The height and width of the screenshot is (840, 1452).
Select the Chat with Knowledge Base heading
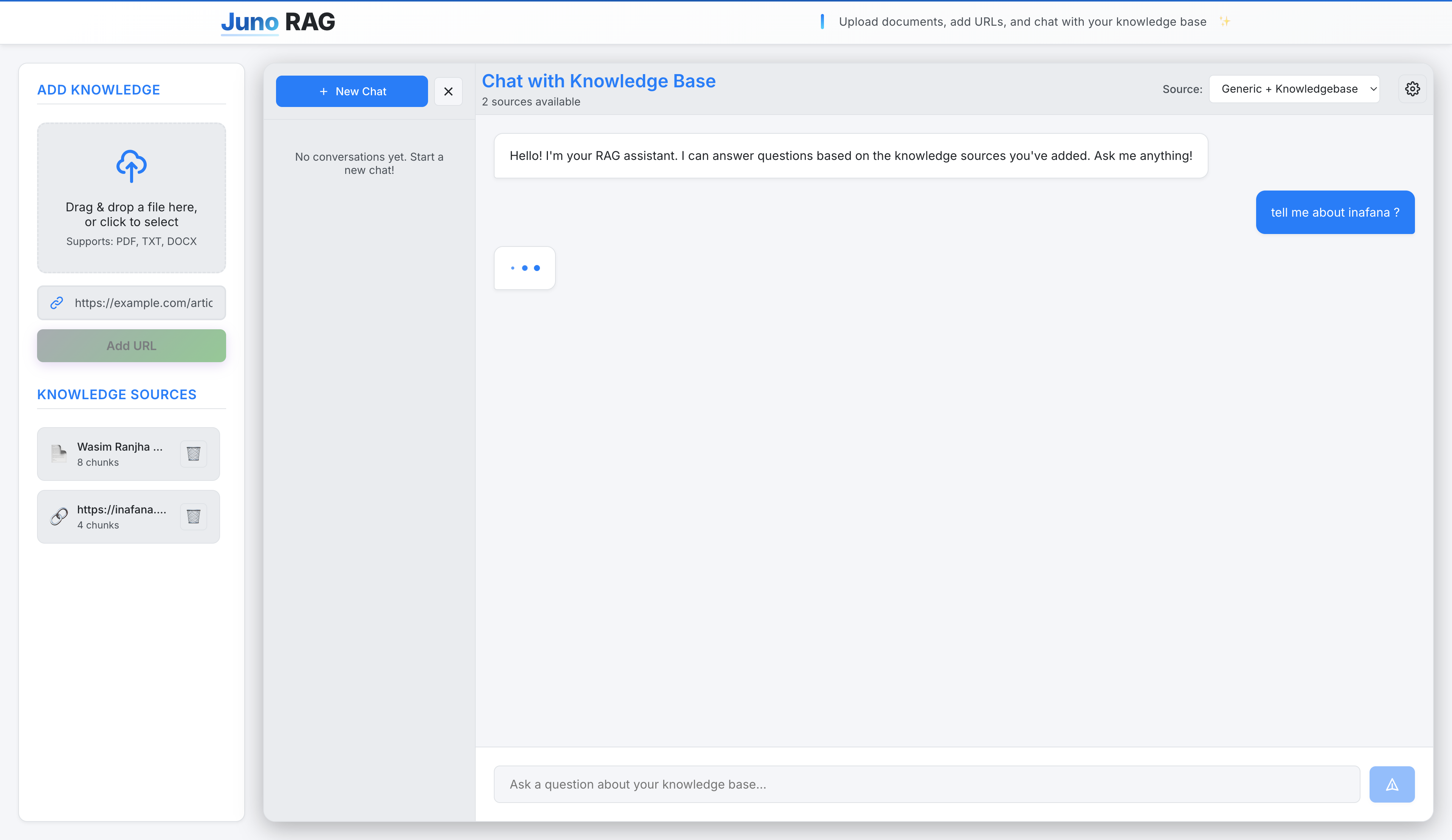(x=599, y=81)
